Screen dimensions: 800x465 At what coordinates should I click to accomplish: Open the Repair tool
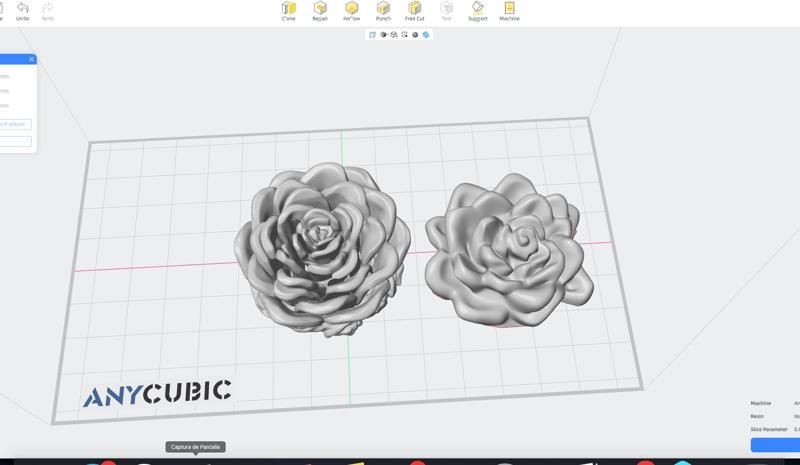320,11
